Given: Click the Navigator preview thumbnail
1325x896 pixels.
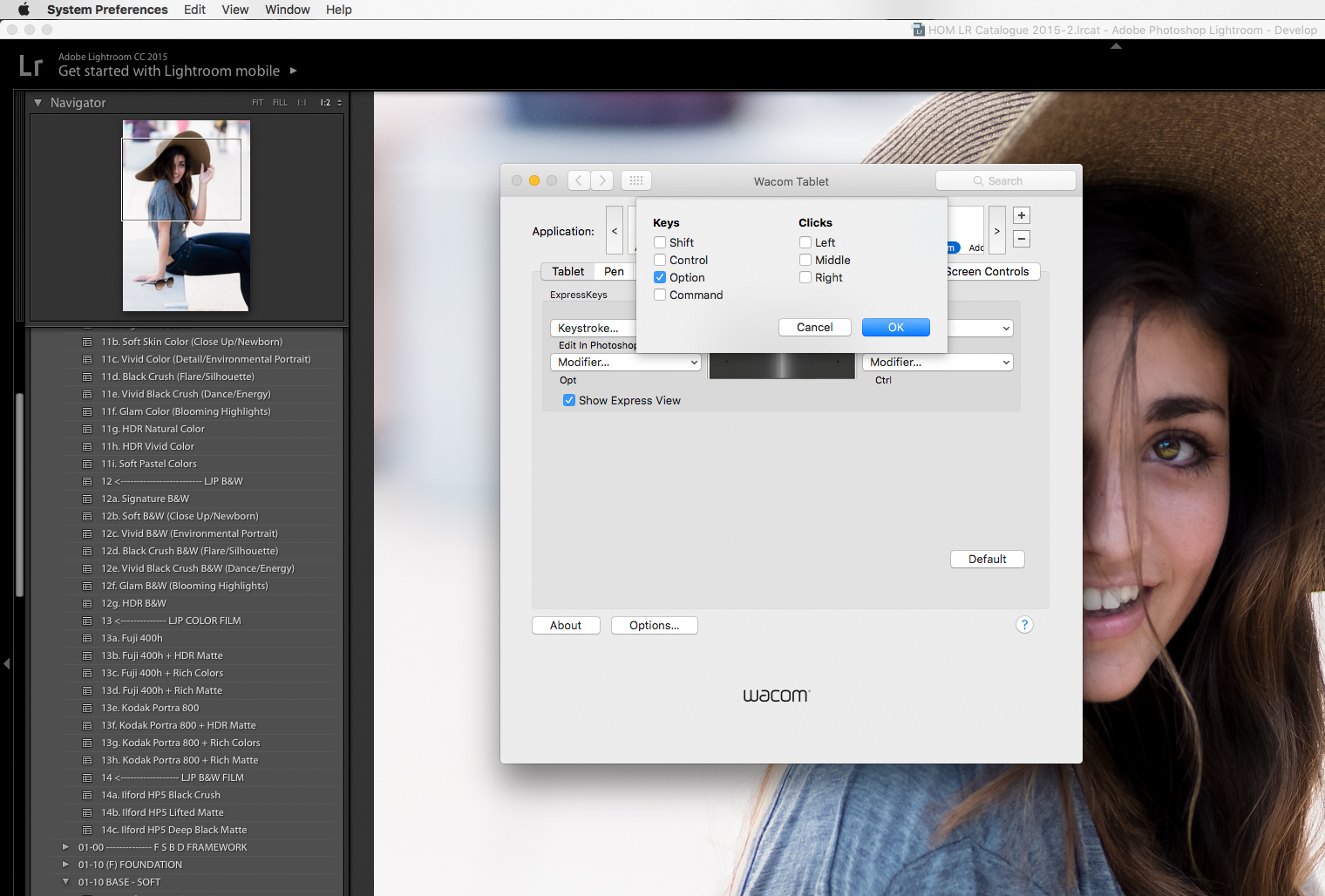Looking at the screenshot, I should click(x=186, y=215).
